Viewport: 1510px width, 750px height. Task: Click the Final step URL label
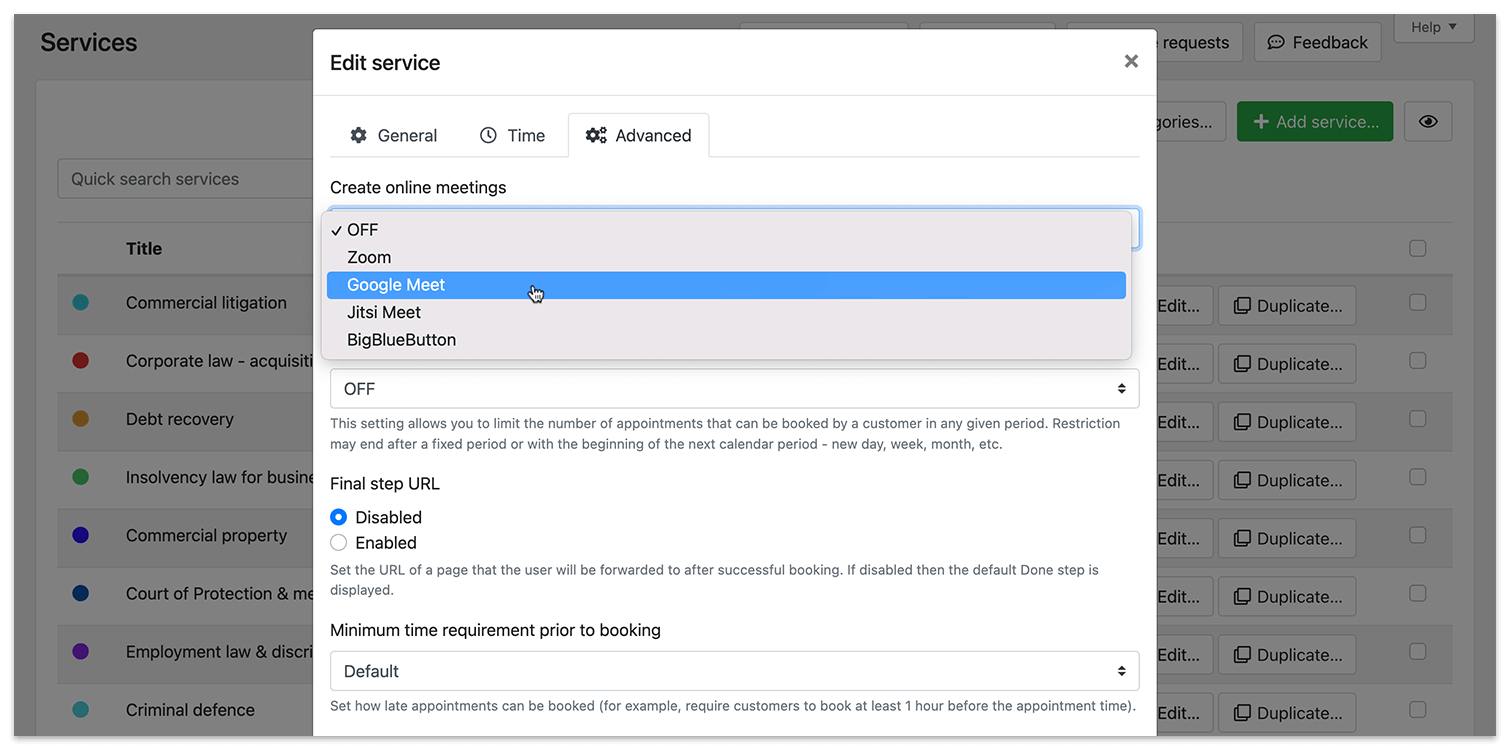click(385, 483)
